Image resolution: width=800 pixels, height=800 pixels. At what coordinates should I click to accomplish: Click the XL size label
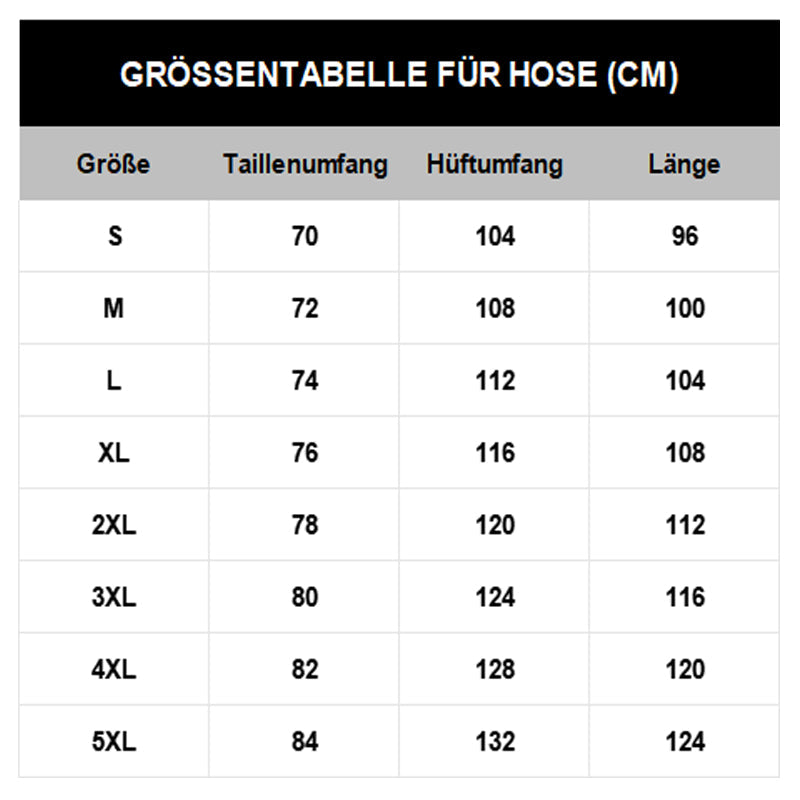pyautogui.click(x=114, y=452)
